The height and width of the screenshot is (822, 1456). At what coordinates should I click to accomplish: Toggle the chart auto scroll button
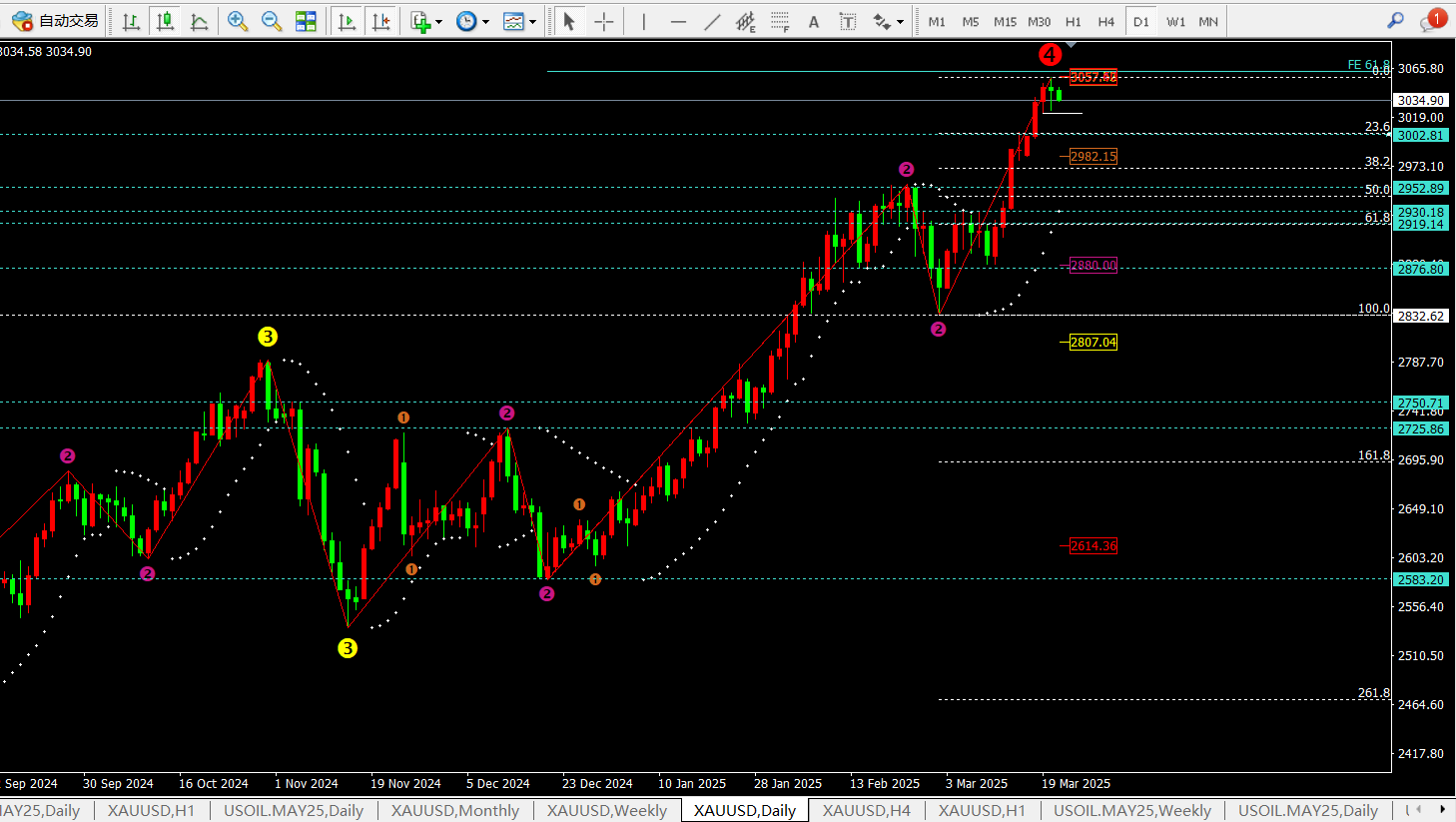(347, 21)
